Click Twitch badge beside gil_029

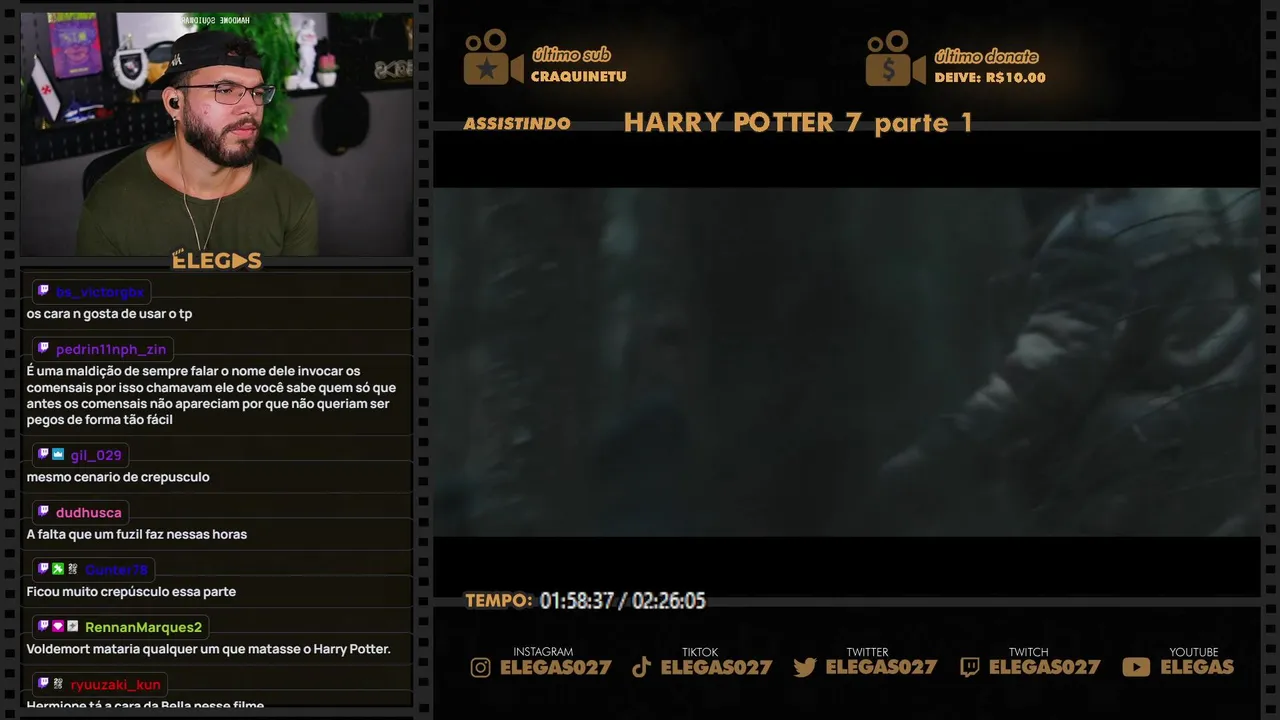[x=43, y=454]
